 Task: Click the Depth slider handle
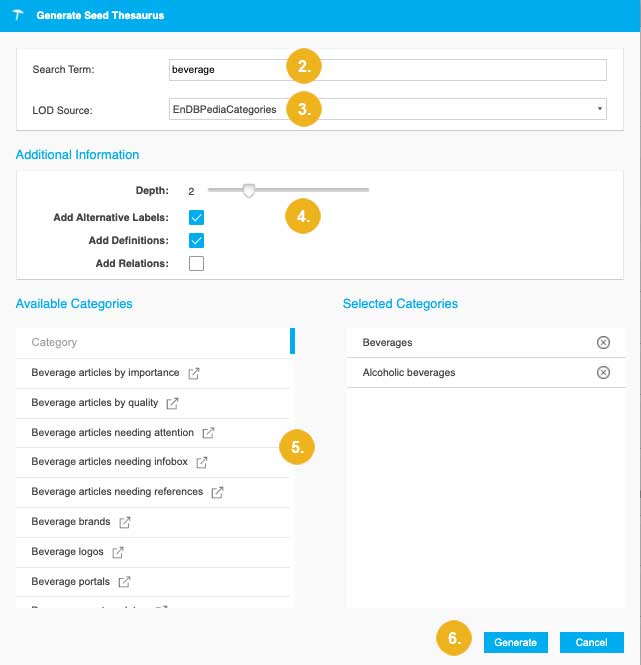click(x=249, y=190)
